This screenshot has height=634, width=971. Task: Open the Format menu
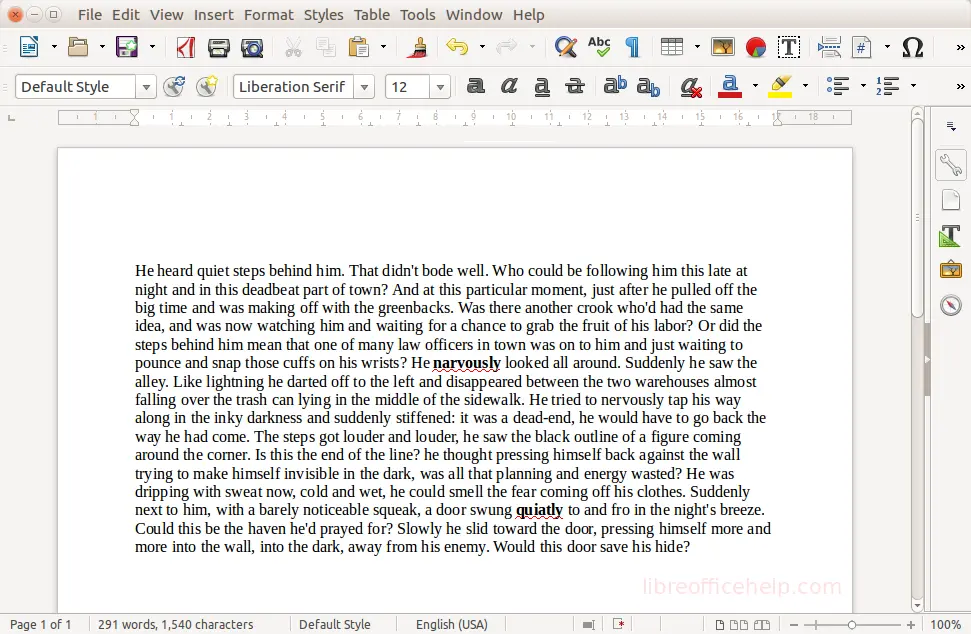[269, 14]
